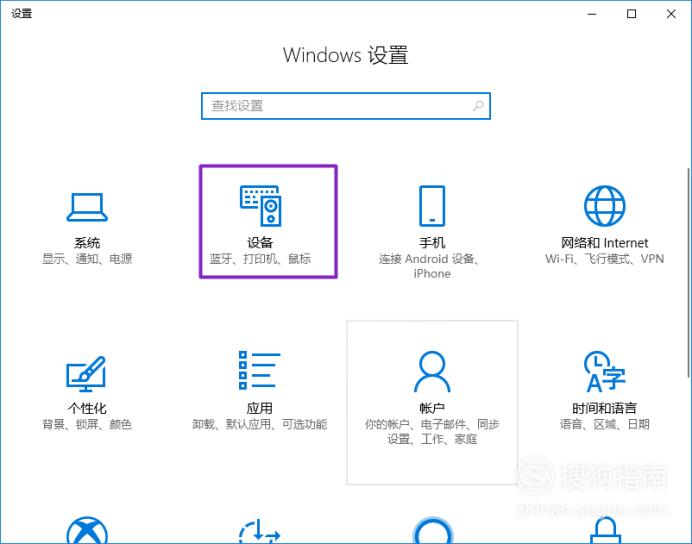Click the 背景、锁屏、颜色 description

click(x=87, y=424)
